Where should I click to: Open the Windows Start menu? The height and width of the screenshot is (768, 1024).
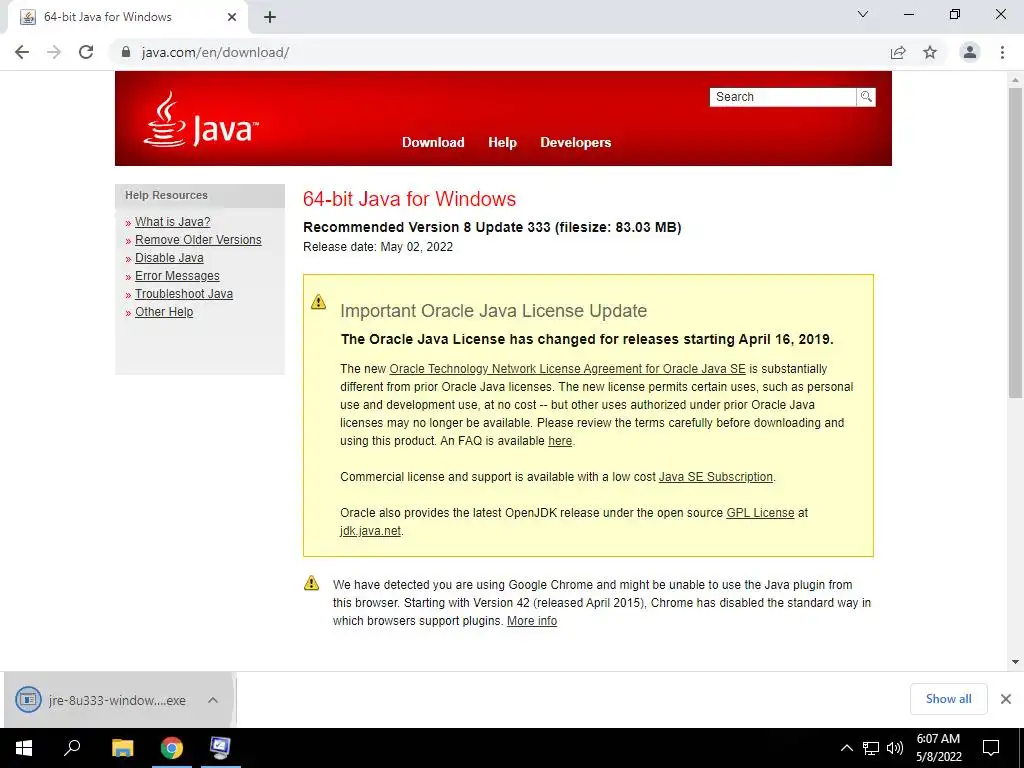click(x=24, y=748)
